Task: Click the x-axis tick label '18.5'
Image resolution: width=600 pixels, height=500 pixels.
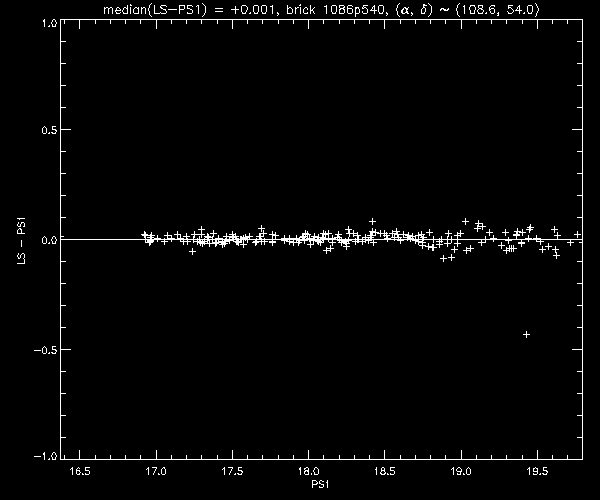Action: pos(385,471)
